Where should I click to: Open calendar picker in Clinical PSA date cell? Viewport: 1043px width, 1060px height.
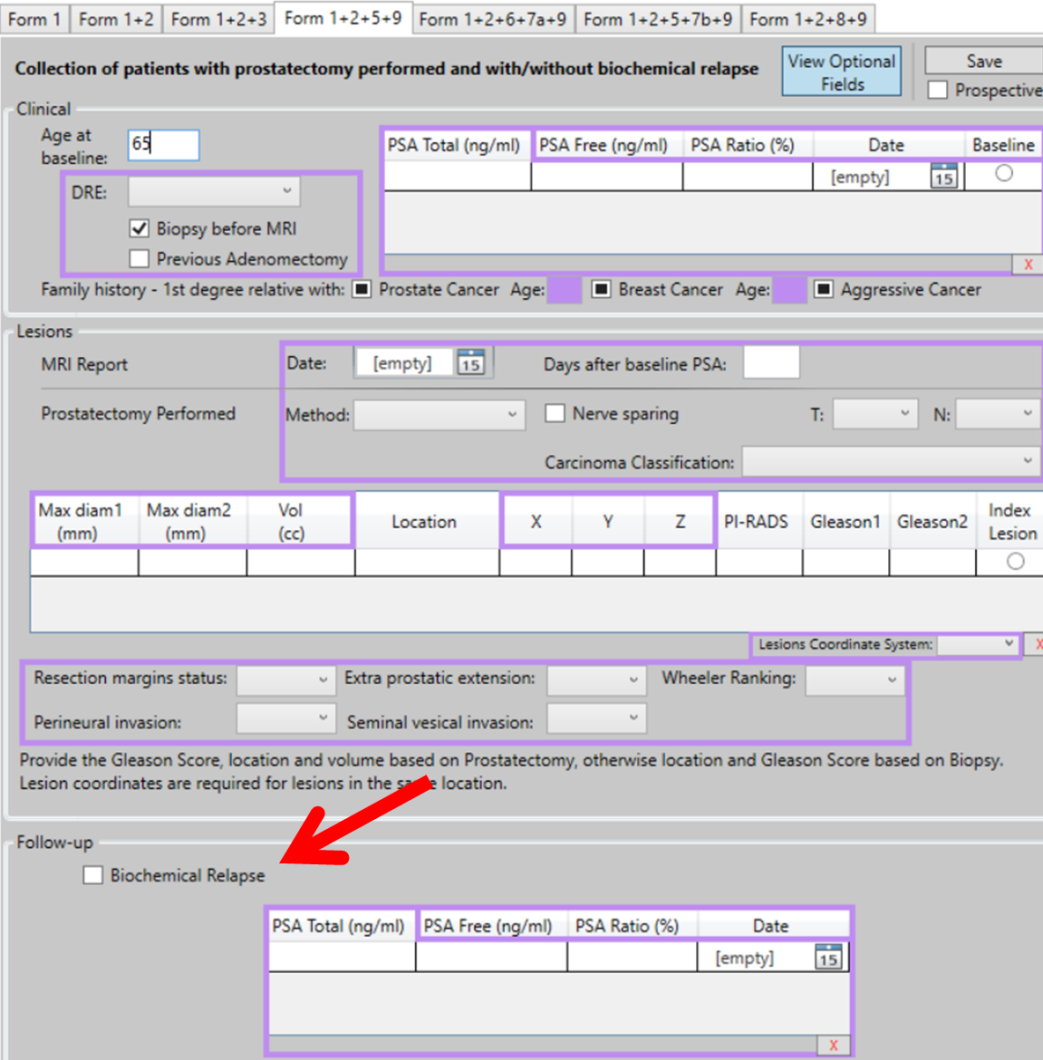[943, 177]
